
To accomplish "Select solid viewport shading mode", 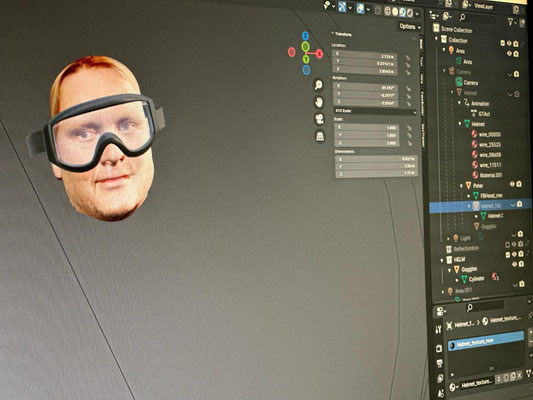I will click(395, 12).
